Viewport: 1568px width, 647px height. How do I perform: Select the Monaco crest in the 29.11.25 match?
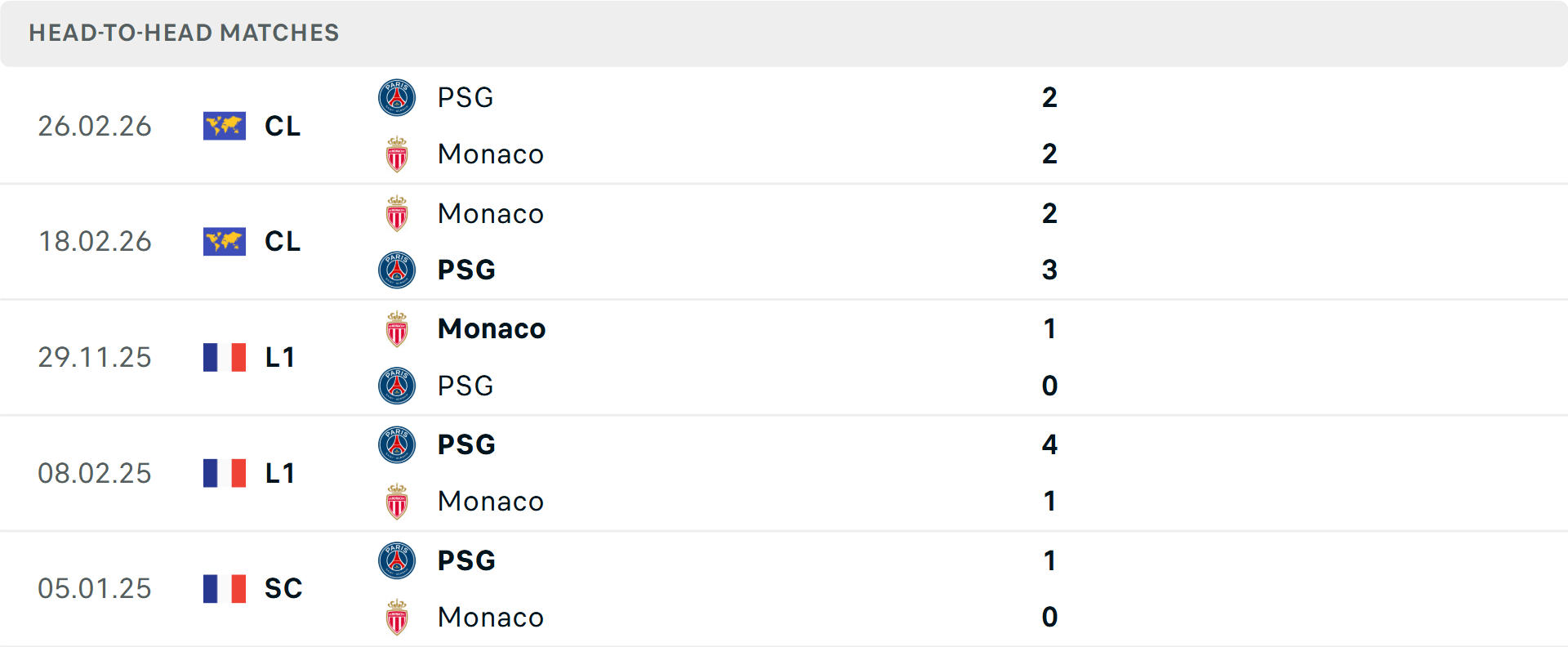(x=397, y=329)
